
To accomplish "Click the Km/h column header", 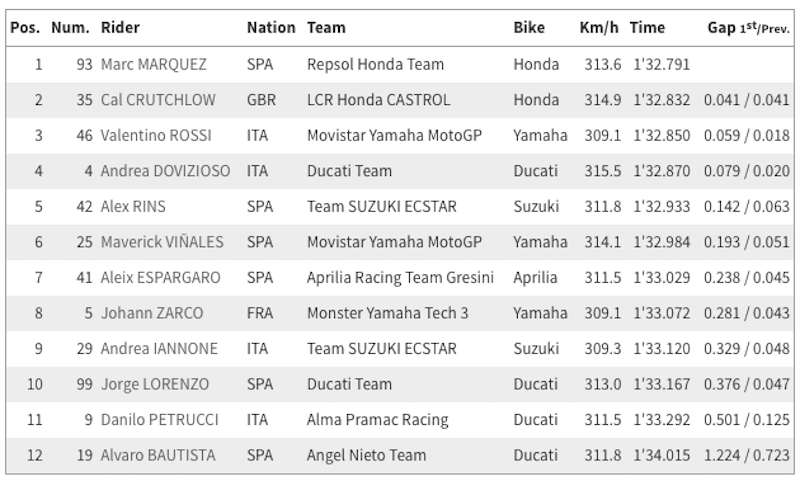I will [599, 28].
